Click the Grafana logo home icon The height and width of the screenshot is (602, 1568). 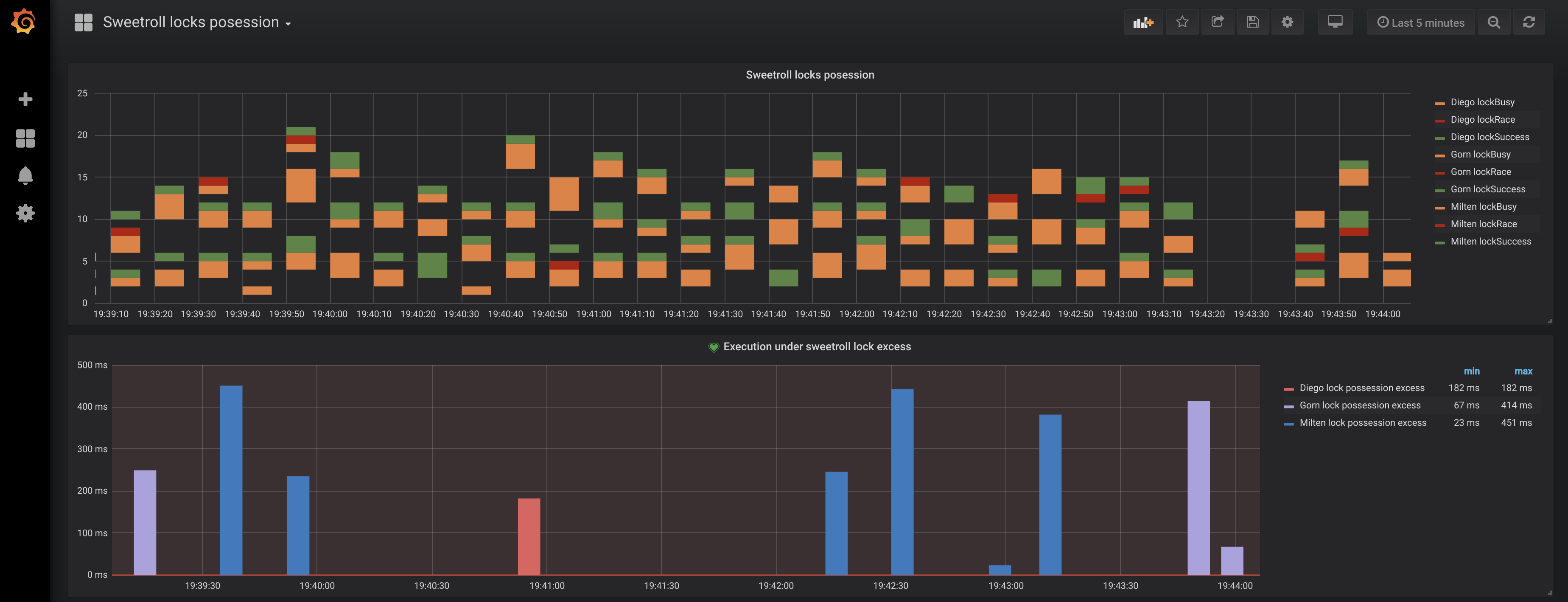coord(24,22)
